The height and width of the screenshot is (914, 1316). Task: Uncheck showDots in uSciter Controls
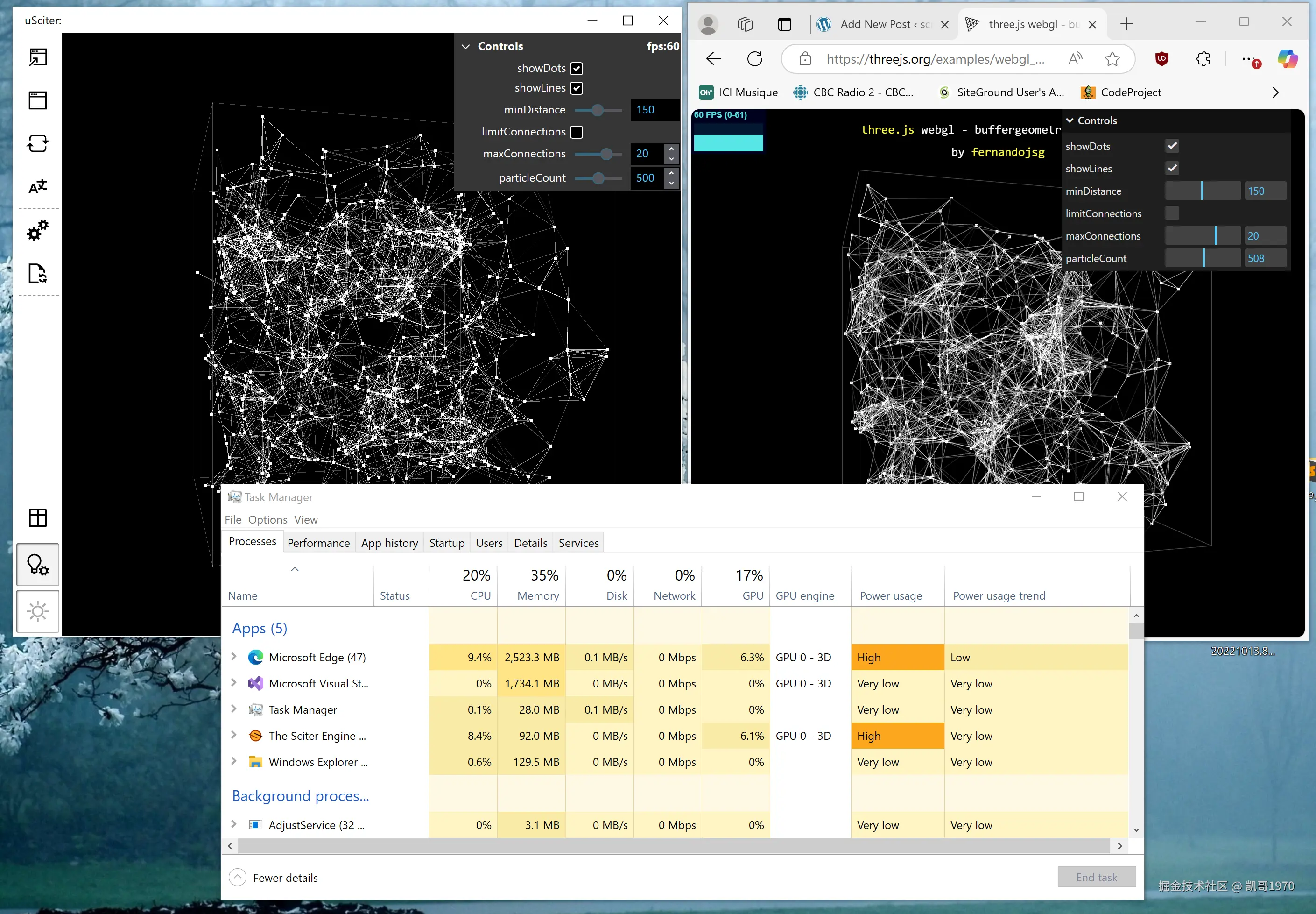pos(577,69)
